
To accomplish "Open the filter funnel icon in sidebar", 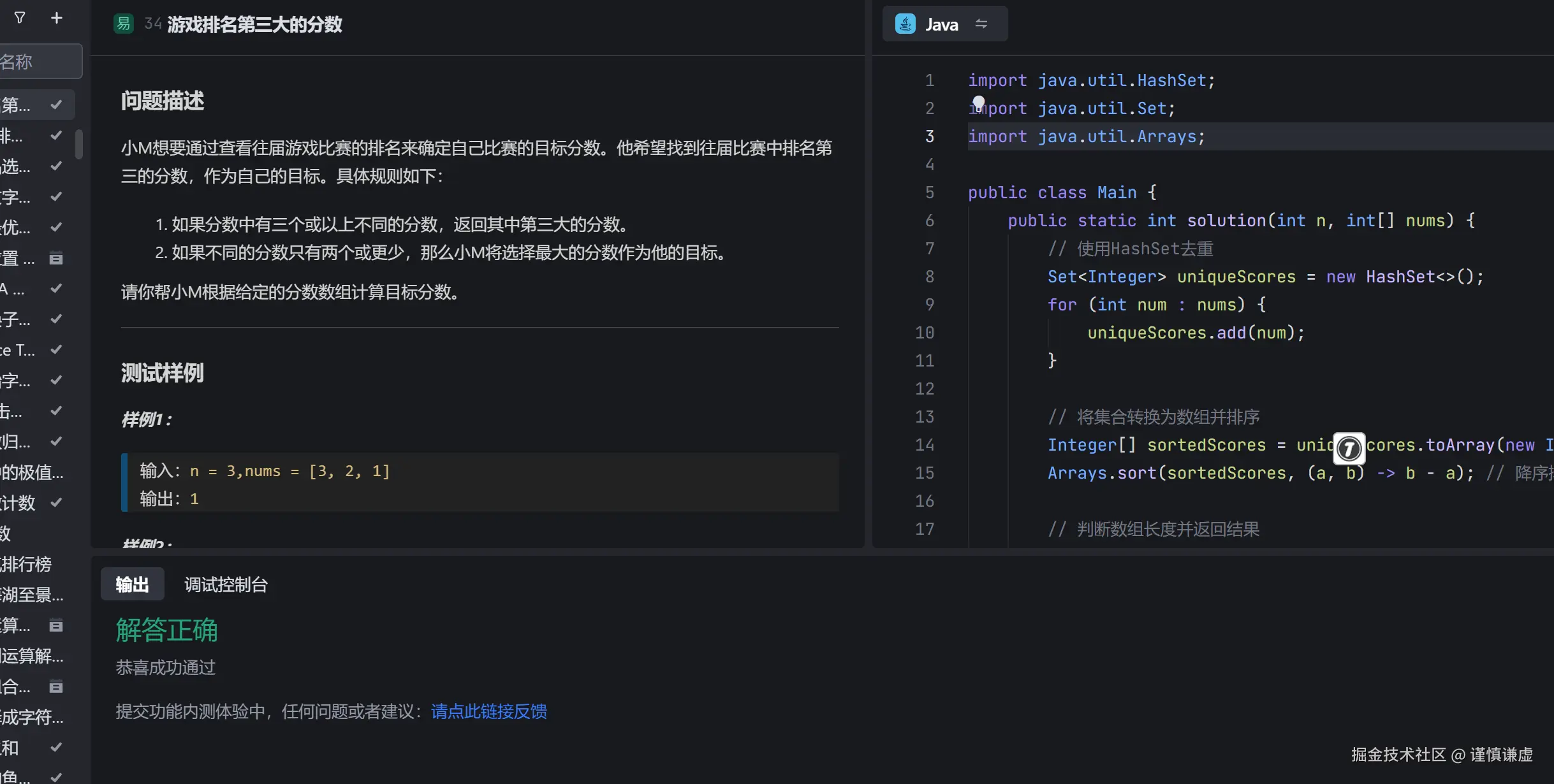I will coord(19,18).
